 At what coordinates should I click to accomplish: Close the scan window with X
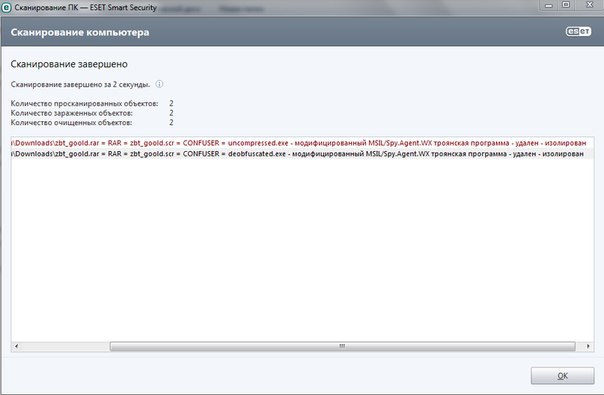[589, 5]
